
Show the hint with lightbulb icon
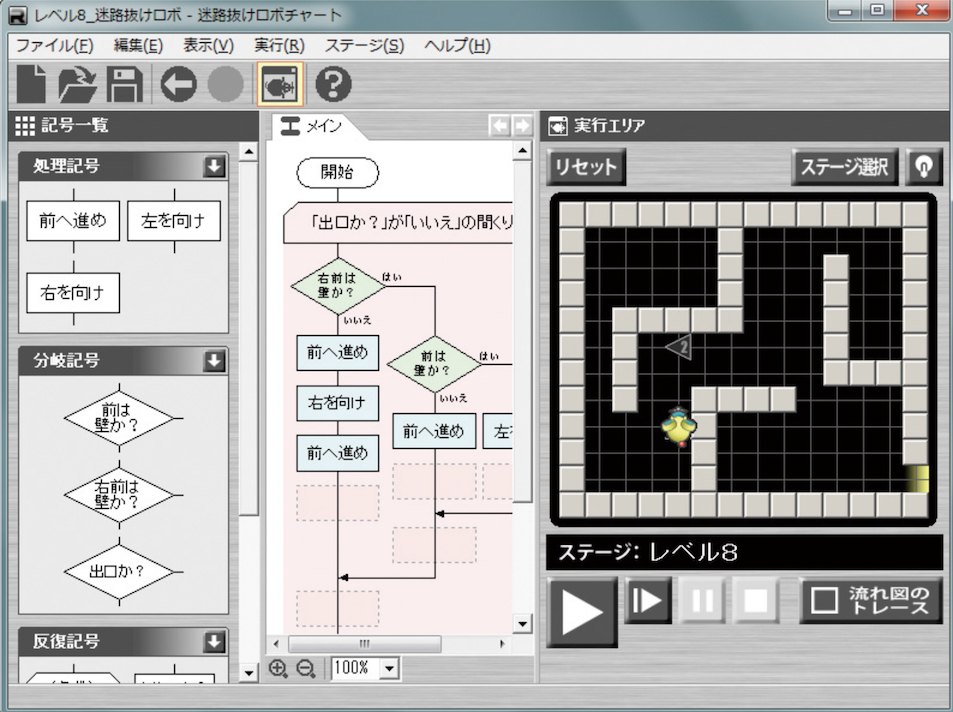[x=924, y=166]
